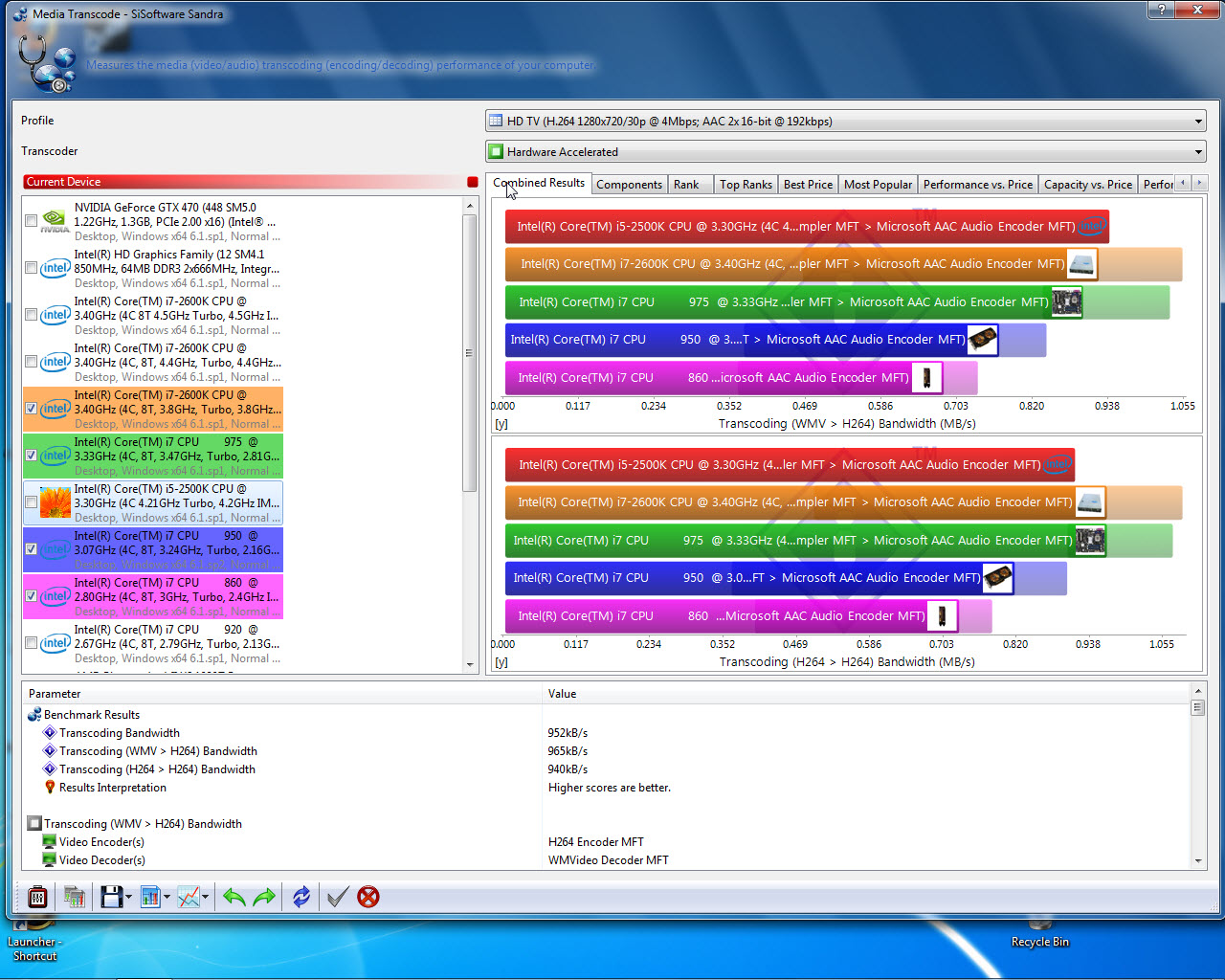Click Transcoding Bandwidth diamond icon

point(50,733)
